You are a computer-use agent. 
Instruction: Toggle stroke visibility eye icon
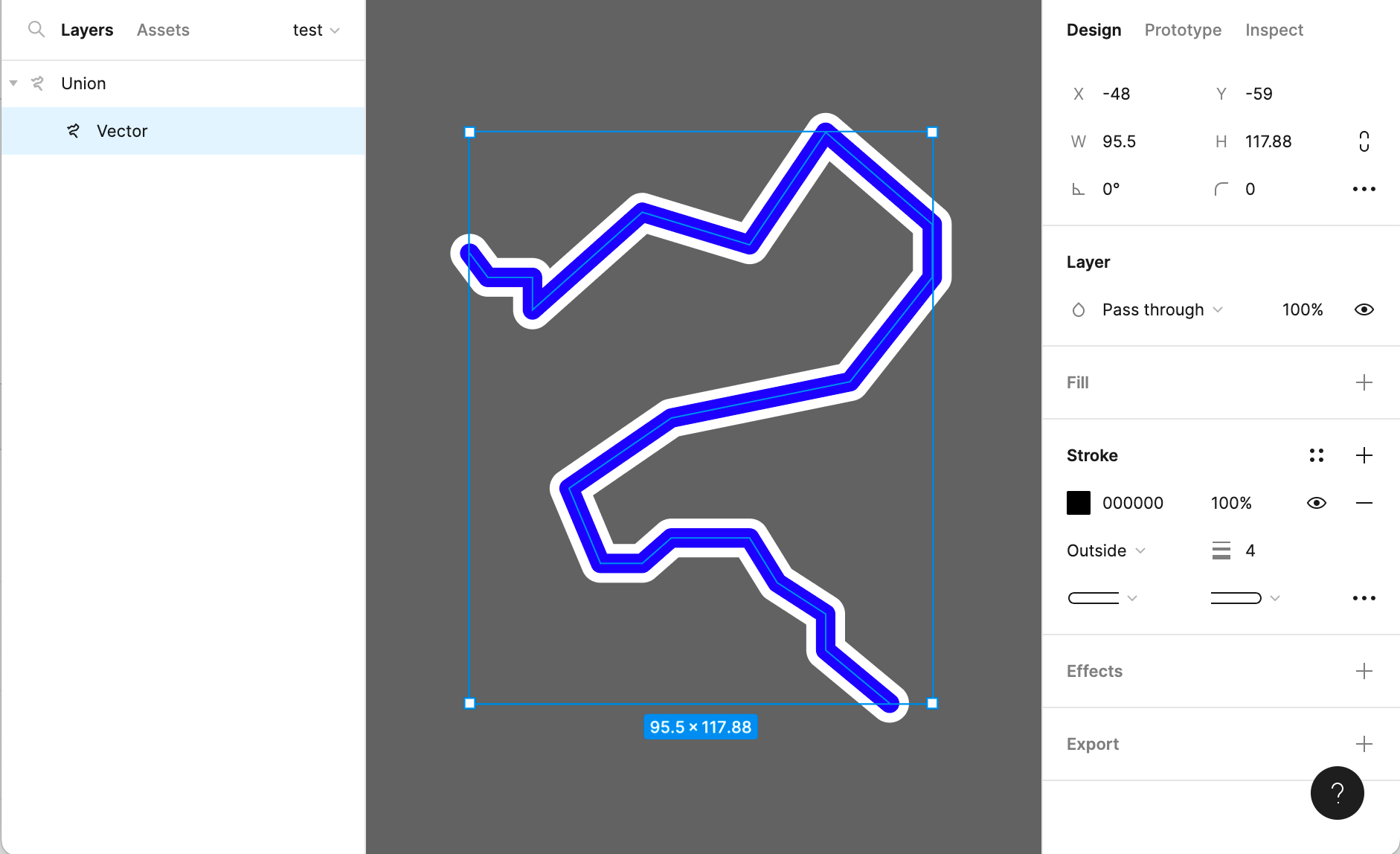click(1317, 503)
